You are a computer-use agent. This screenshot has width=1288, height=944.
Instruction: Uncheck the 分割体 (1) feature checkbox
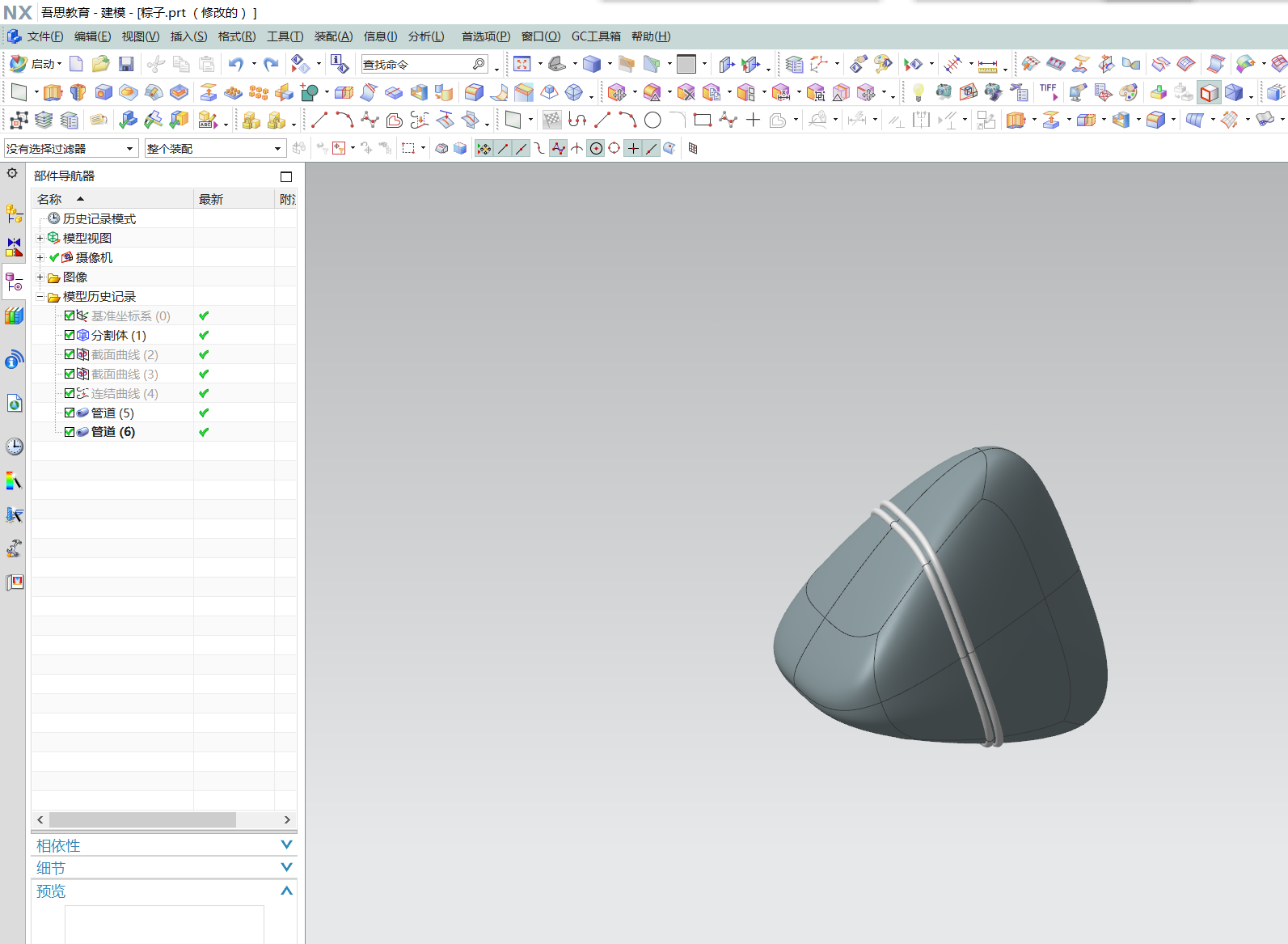(70, 335)
